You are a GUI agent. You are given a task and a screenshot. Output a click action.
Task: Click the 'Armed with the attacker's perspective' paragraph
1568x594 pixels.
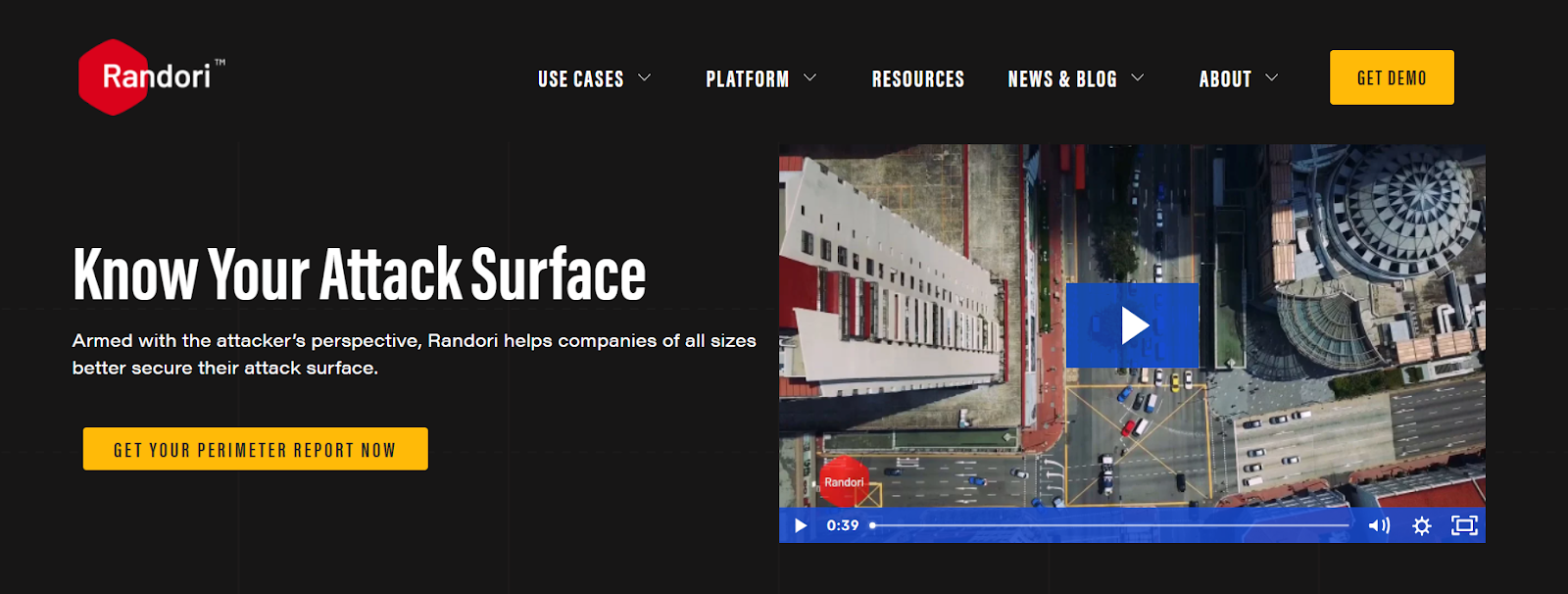414,354
